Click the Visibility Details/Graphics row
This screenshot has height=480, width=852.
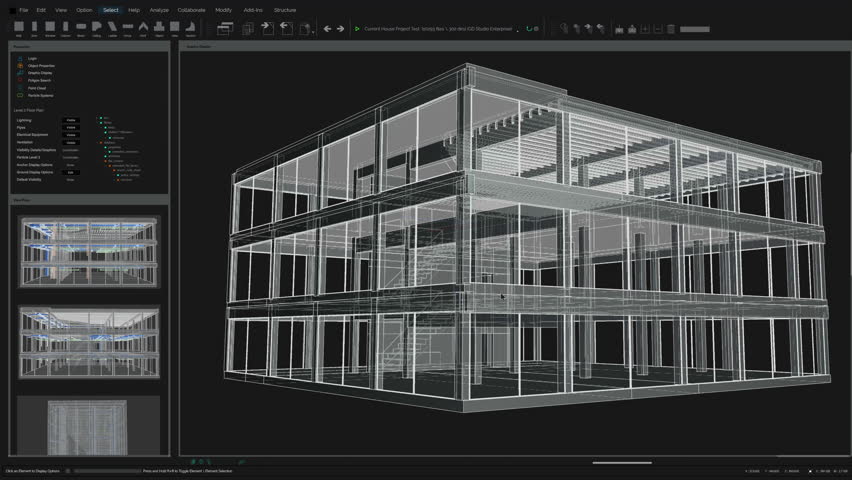coord(48,150)
